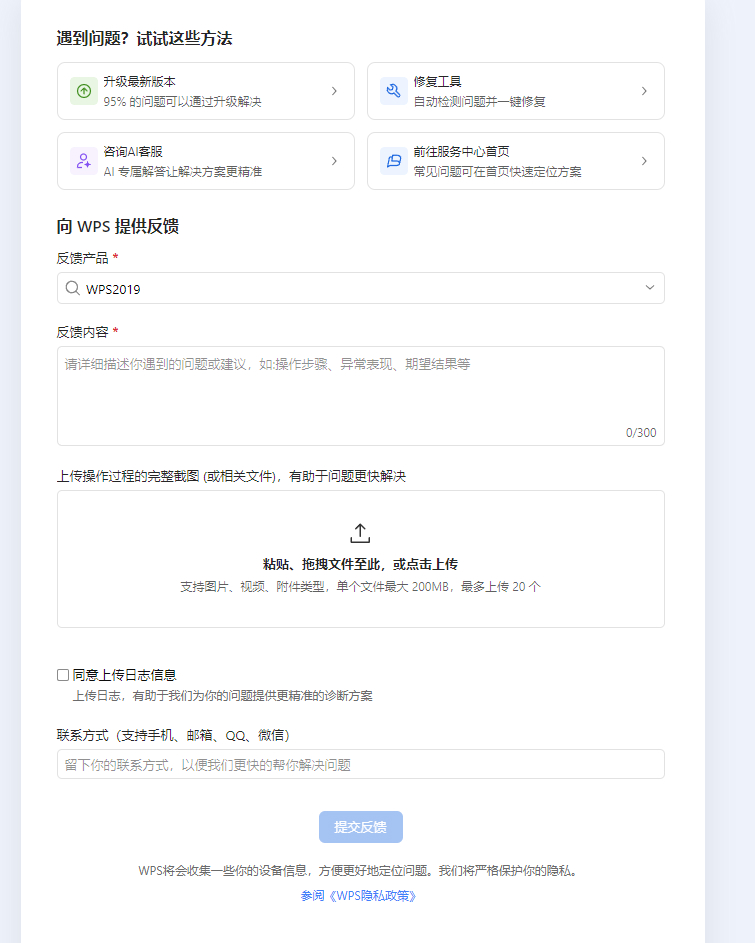Click the 向 WPS 提供反馈 heading
This screenshot has width=755, height=943.
click(118, 226)
